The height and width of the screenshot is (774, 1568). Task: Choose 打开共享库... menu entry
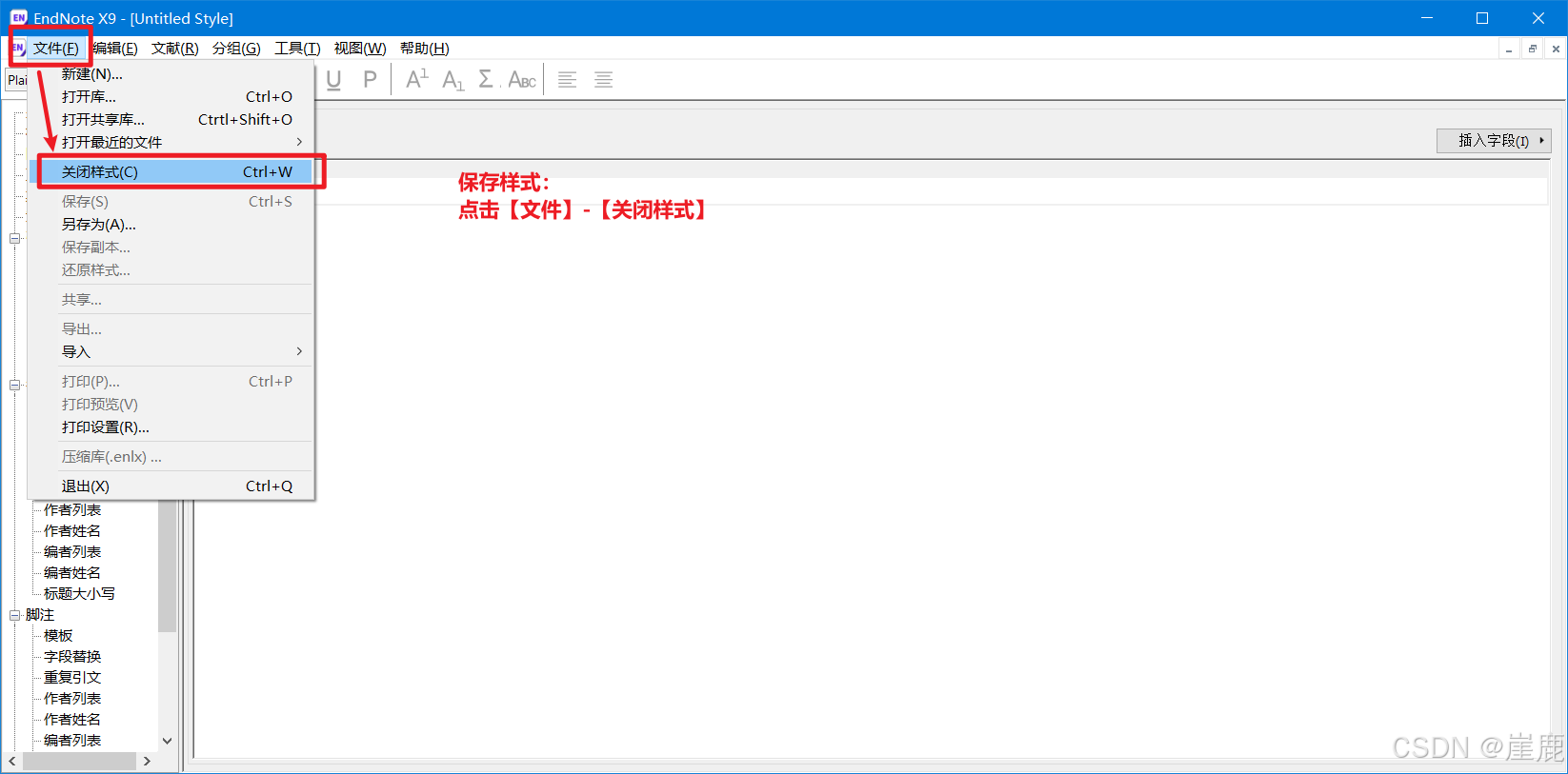click(171, 120)
